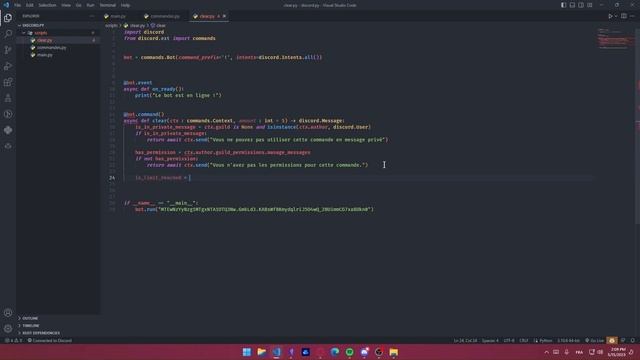The height and width of the screenshot is (360, 640).
Task: Open notifications bell in status bar
Action: [633, 340]
